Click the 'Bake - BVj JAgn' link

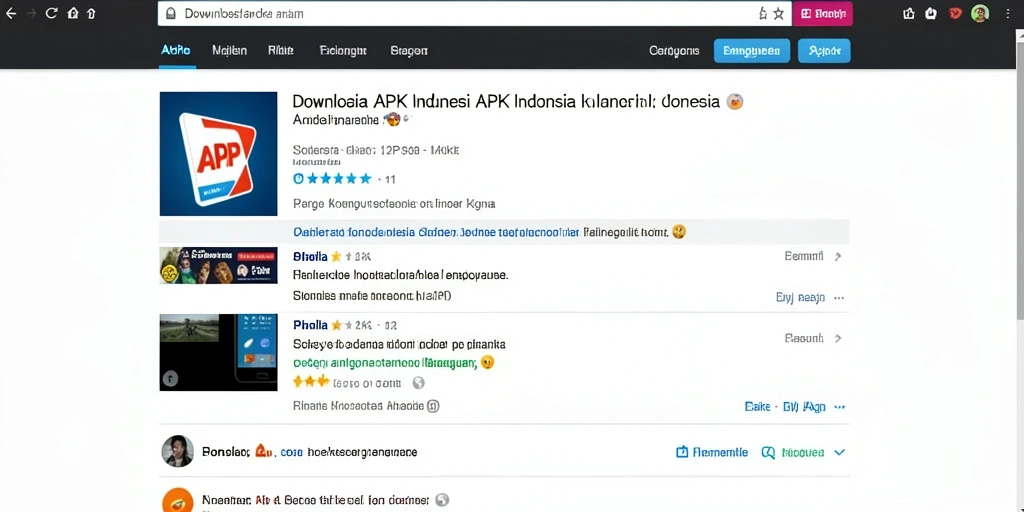click(x=785, y=407)
